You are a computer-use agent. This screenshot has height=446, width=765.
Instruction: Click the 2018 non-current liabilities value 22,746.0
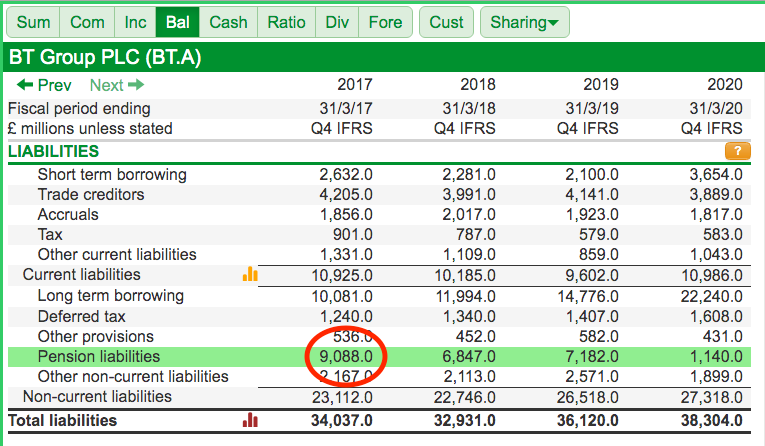coord(464,397)
